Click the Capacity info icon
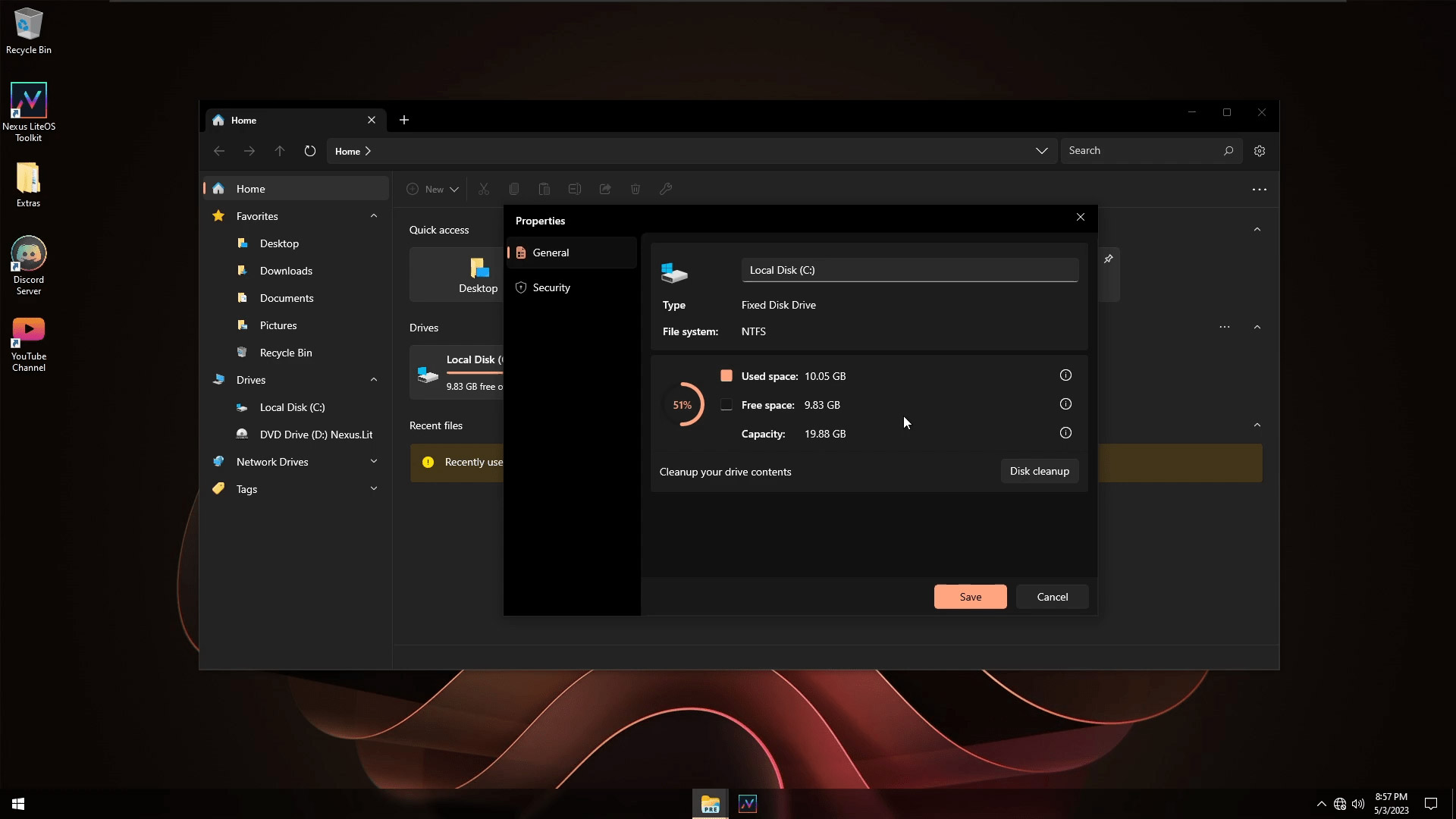This screenshot has height=819, width=1456. (x=1065, y=433)
